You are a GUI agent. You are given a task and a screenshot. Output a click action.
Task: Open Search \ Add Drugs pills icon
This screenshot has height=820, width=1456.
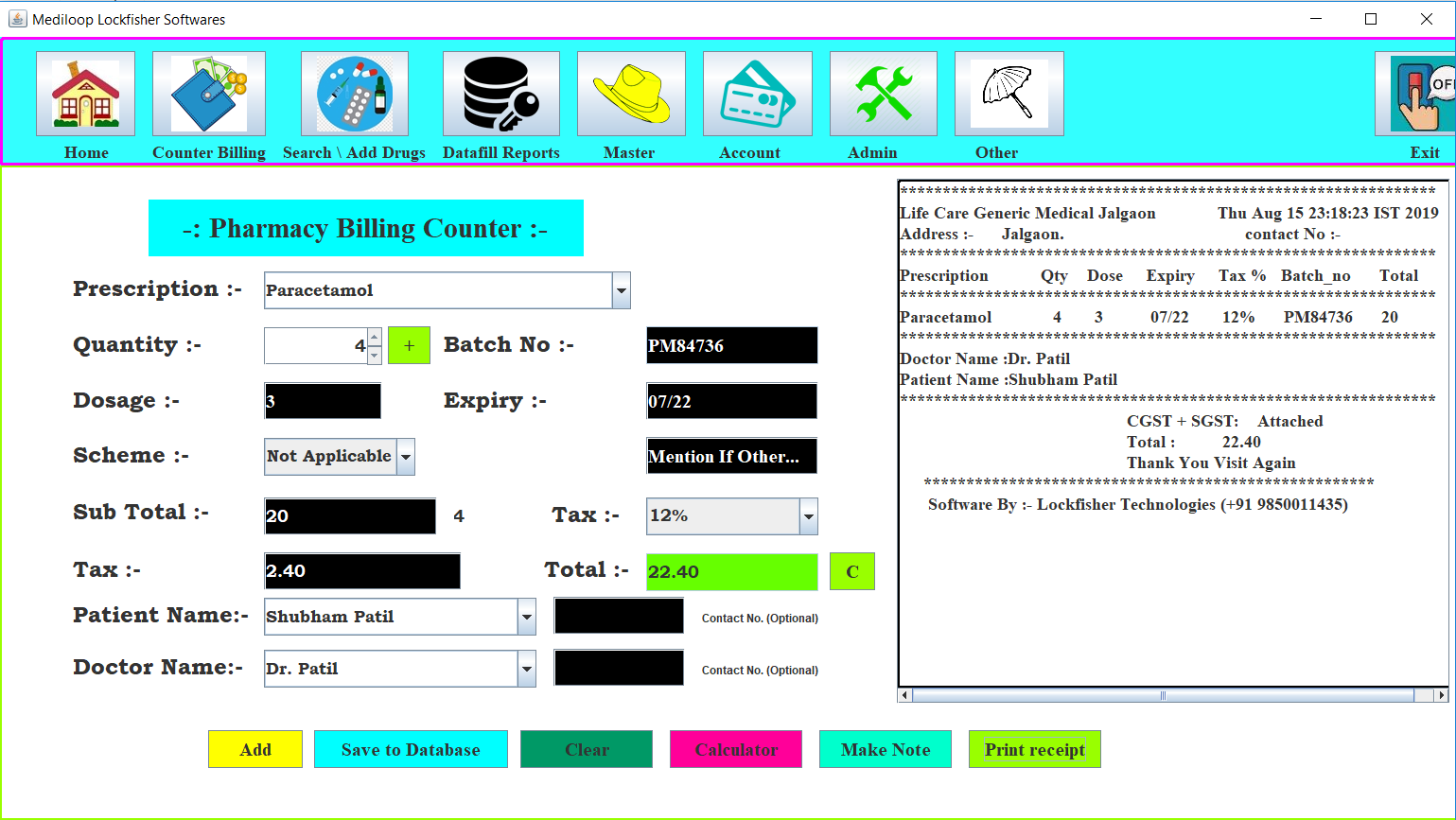point(354,94)
